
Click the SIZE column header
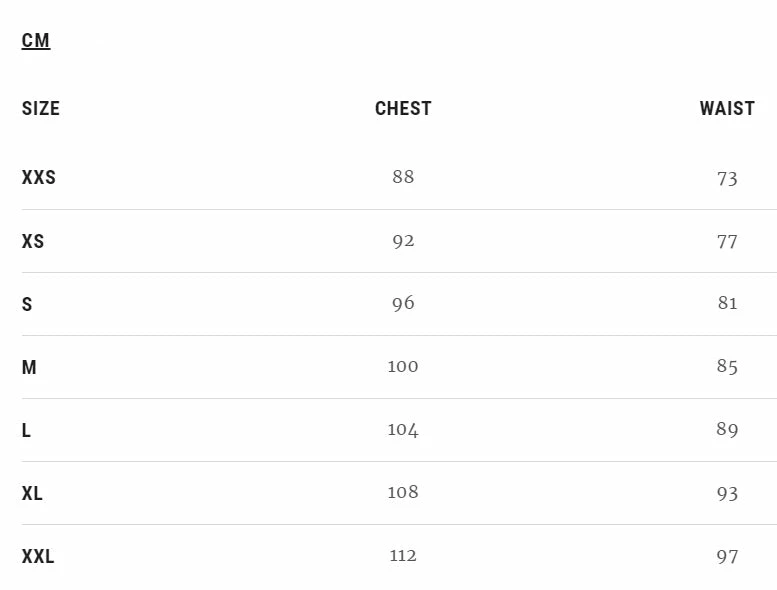point(41,109)
